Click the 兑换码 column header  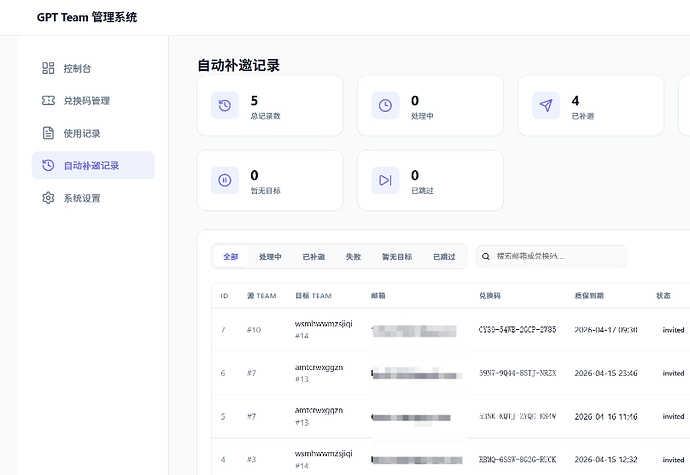point(490,296)
